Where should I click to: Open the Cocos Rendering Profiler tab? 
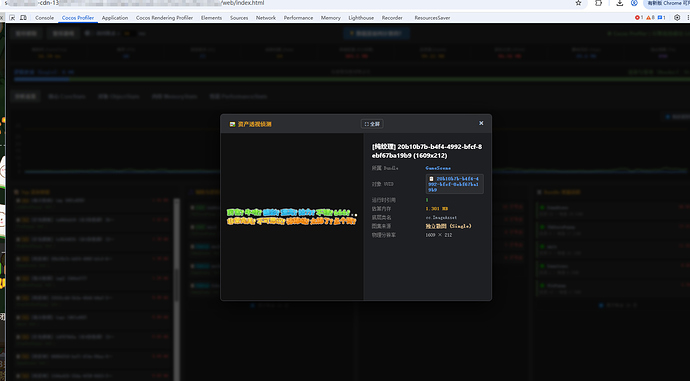[164, 18]
